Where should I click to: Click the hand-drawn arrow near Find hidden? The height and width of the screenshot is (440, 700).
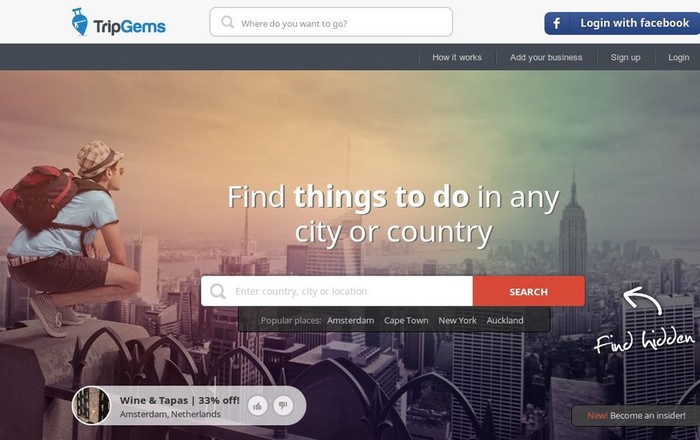642,300
